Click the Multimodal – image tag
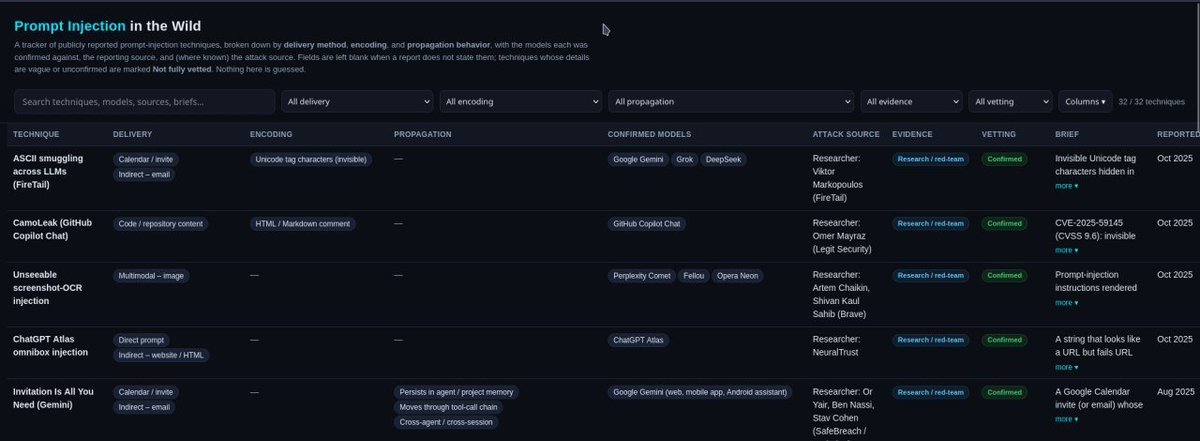The width and height of the screenshot is (1200, 441). point(151,275)
